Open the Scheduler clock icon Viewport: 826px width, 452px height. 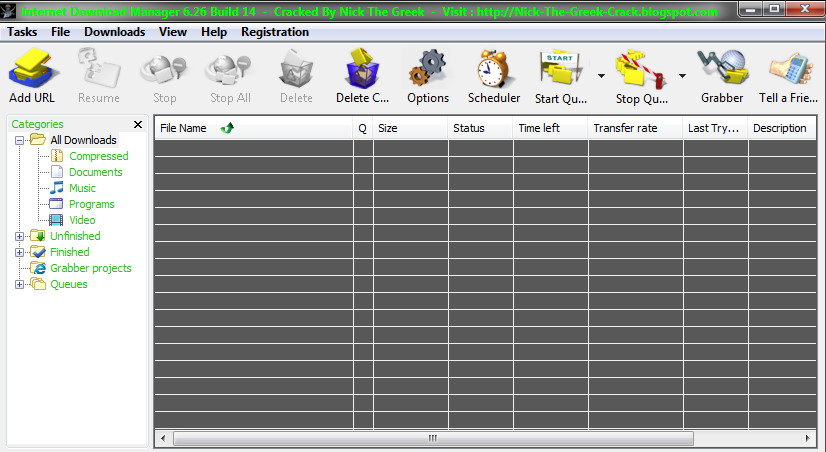coord(494,68)
